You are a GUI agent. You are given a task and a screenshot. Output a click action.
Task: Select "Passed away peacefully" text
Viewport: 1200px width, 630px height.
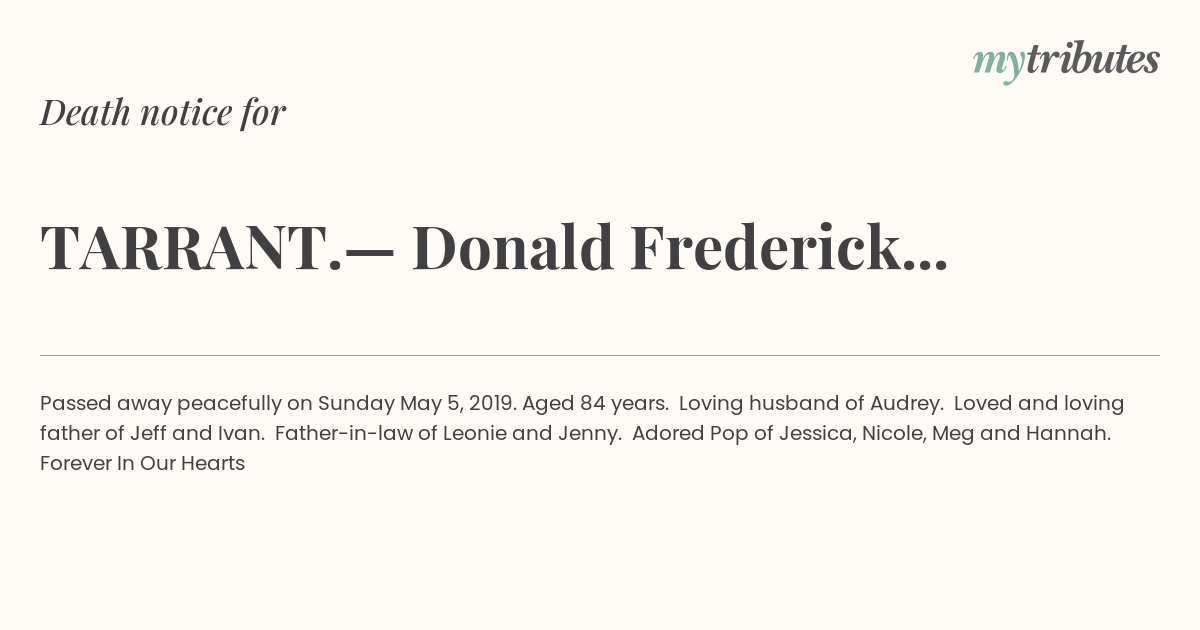161,404
